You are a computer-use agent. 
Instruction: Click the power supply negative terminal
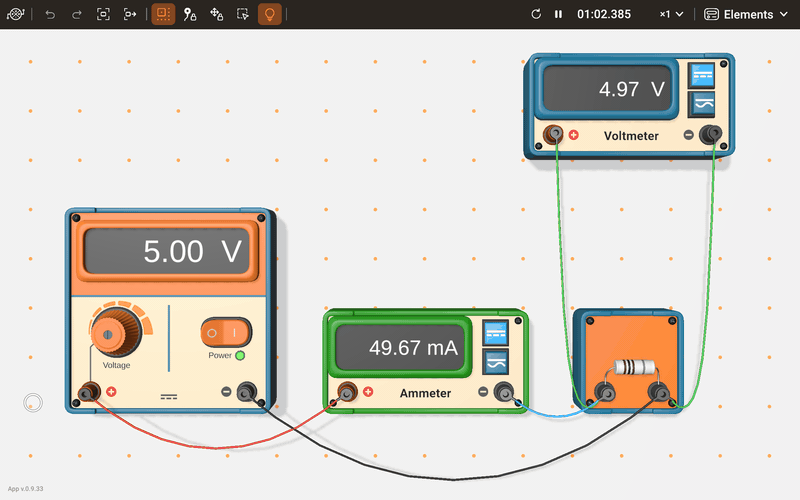[247, 392]
